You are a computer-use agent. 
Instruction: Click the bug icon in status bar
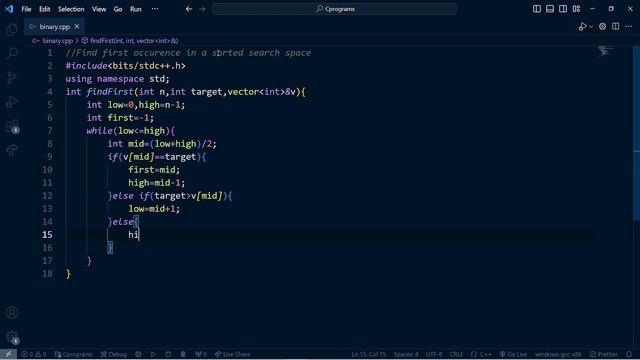coord(168,354)
